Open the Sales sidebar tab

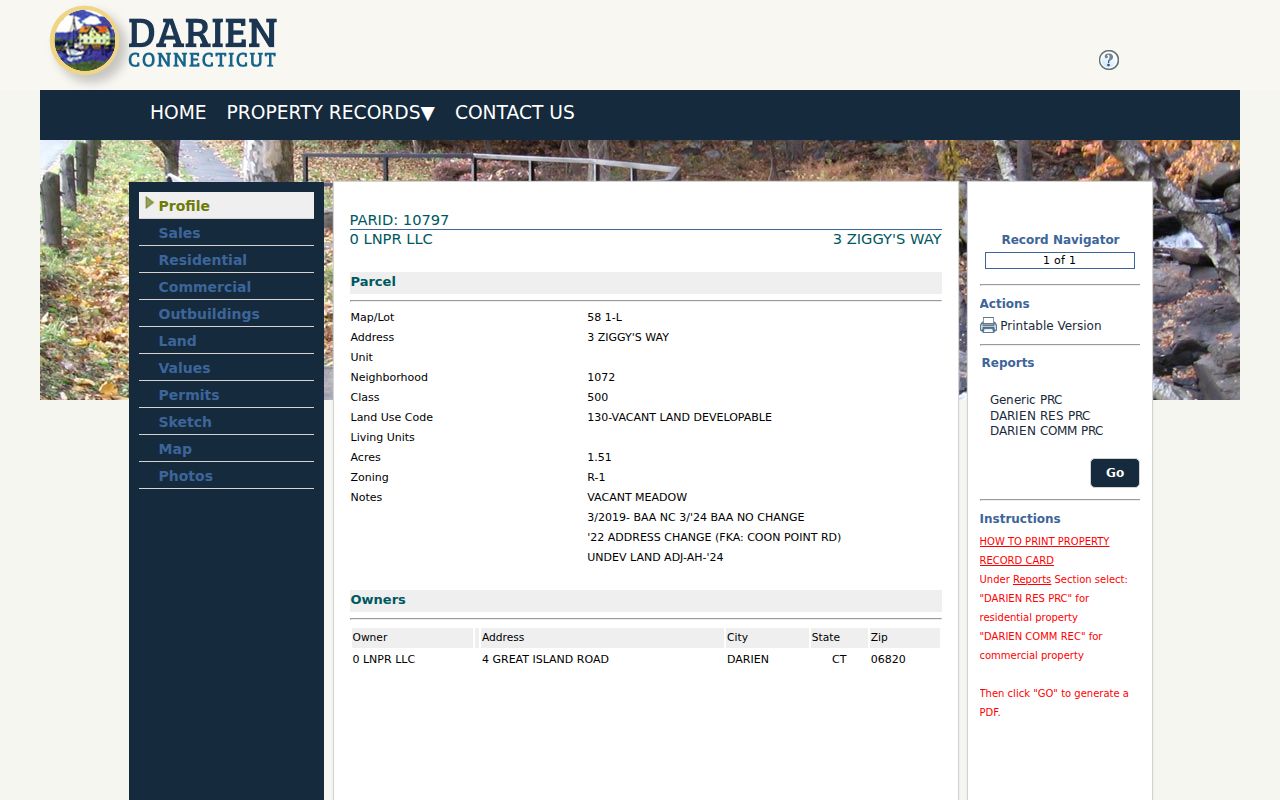click(x=226, y=233)
